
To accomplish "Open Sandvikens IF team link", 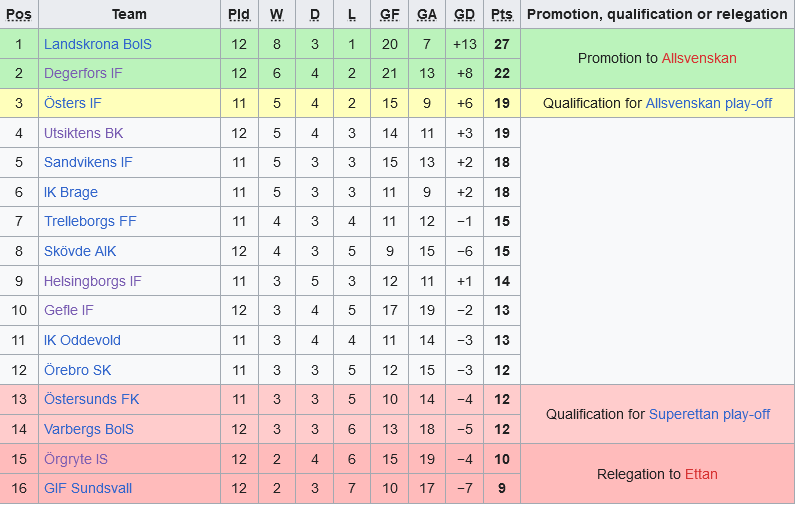I will tap(88, 162).
